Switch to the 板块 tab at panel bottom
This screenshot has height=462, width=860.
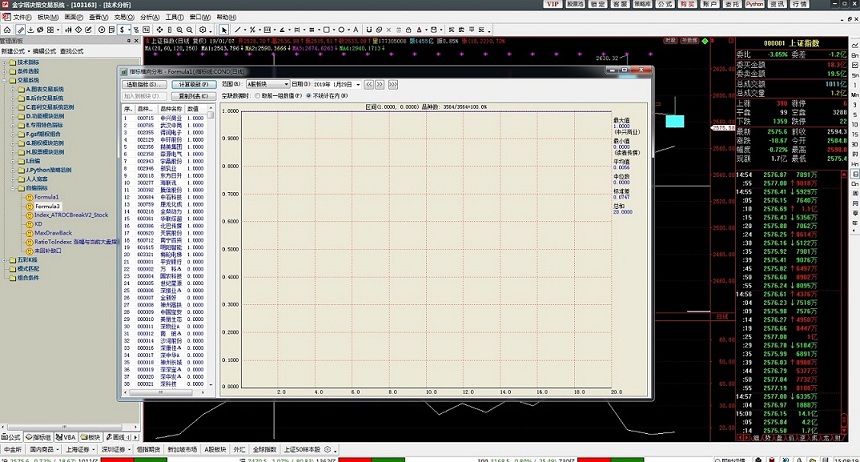92,437
